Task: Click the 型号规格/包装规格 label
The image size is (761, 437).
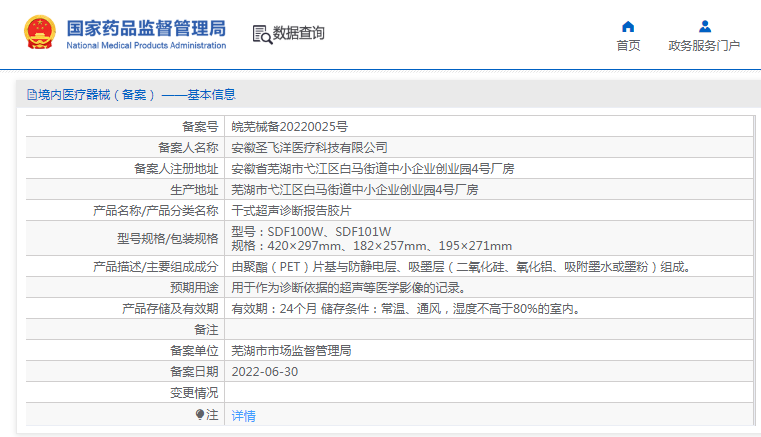Action: coord(167,238)
